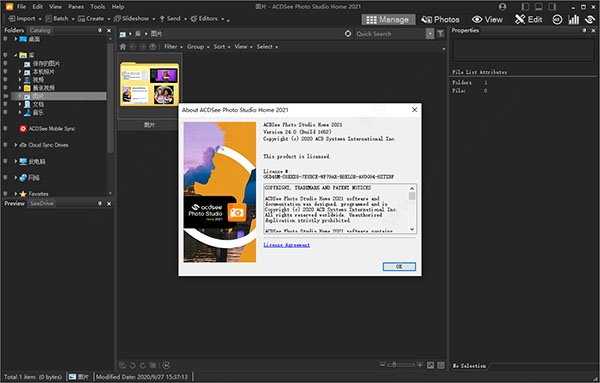Open the 365 mode icon

tap(557, 20)
